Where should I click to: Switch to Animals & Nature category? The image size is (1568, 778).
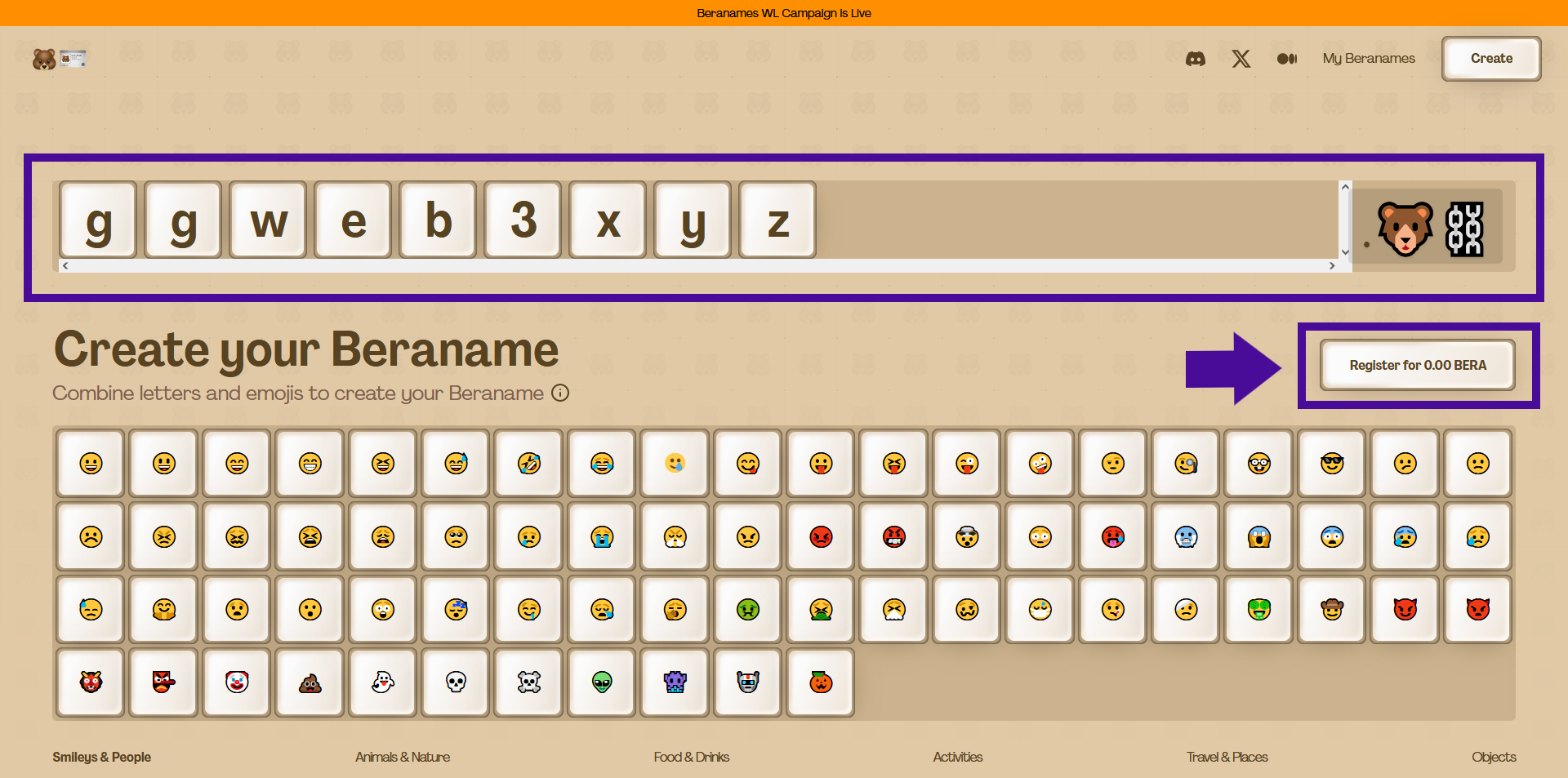point(403,757)
